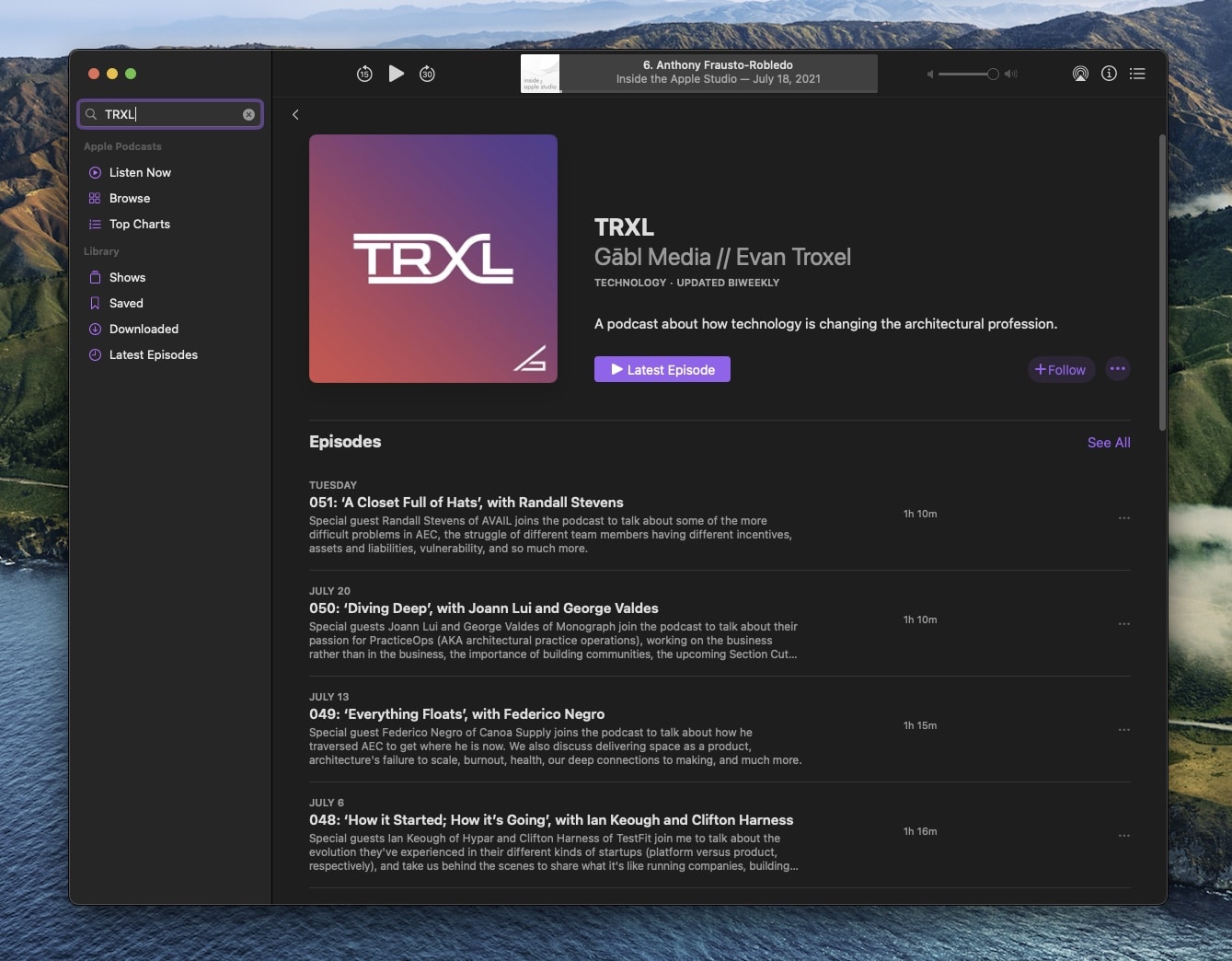The image size is (1232, 961).
Task: Clear the TRXL search field
Action: click(248, 114)
